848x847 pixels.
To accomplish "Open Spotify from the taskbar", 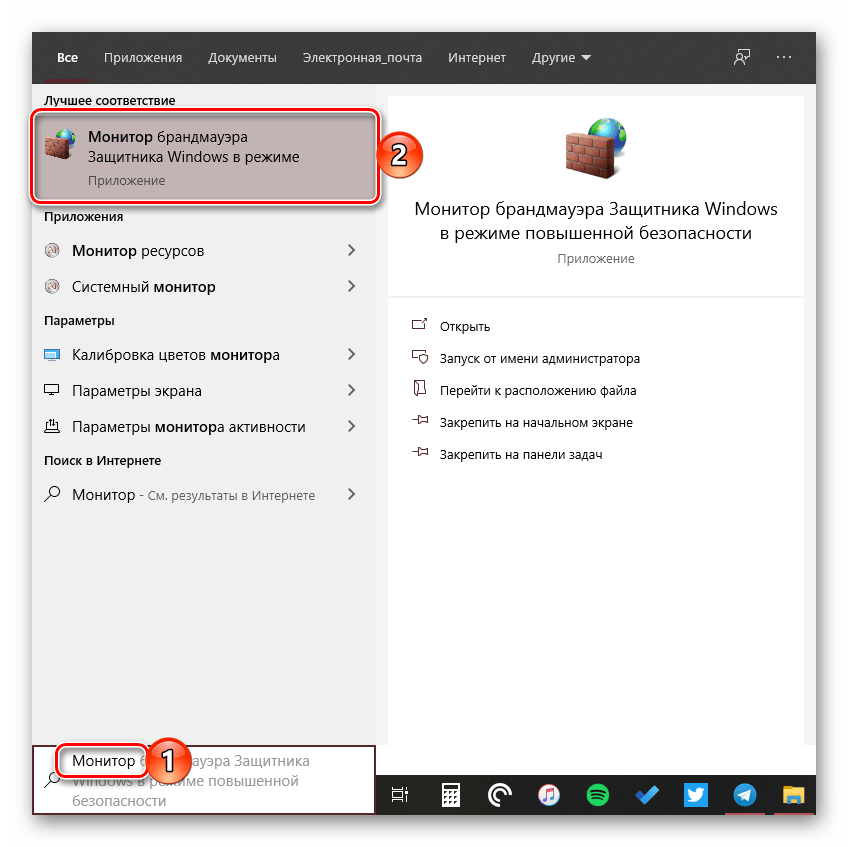I will coord(598,795).
